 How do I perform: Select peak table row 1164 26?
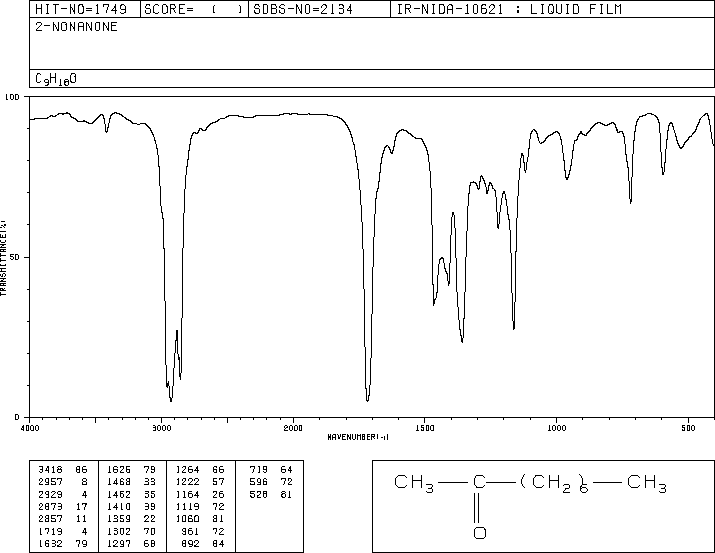200,494
